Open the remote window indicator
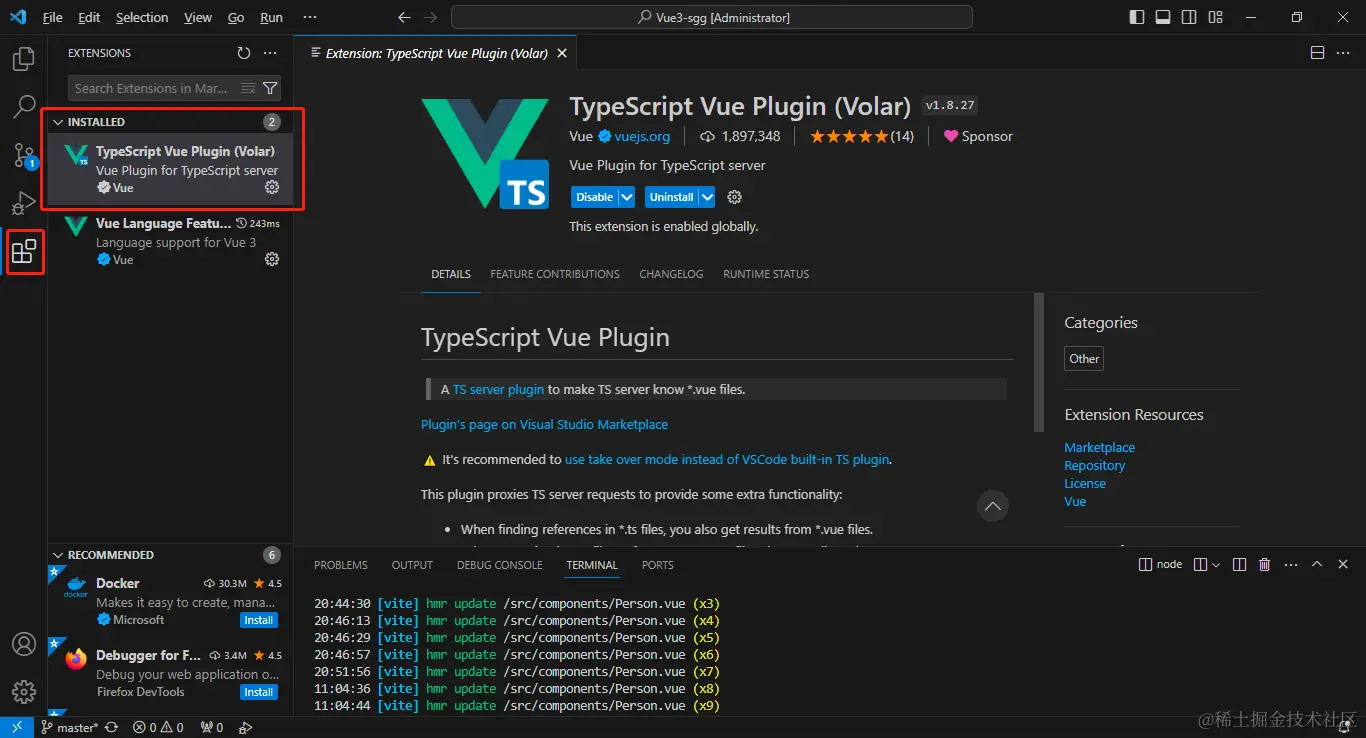Screen dimensions: 1366x738 coord(17,727)
